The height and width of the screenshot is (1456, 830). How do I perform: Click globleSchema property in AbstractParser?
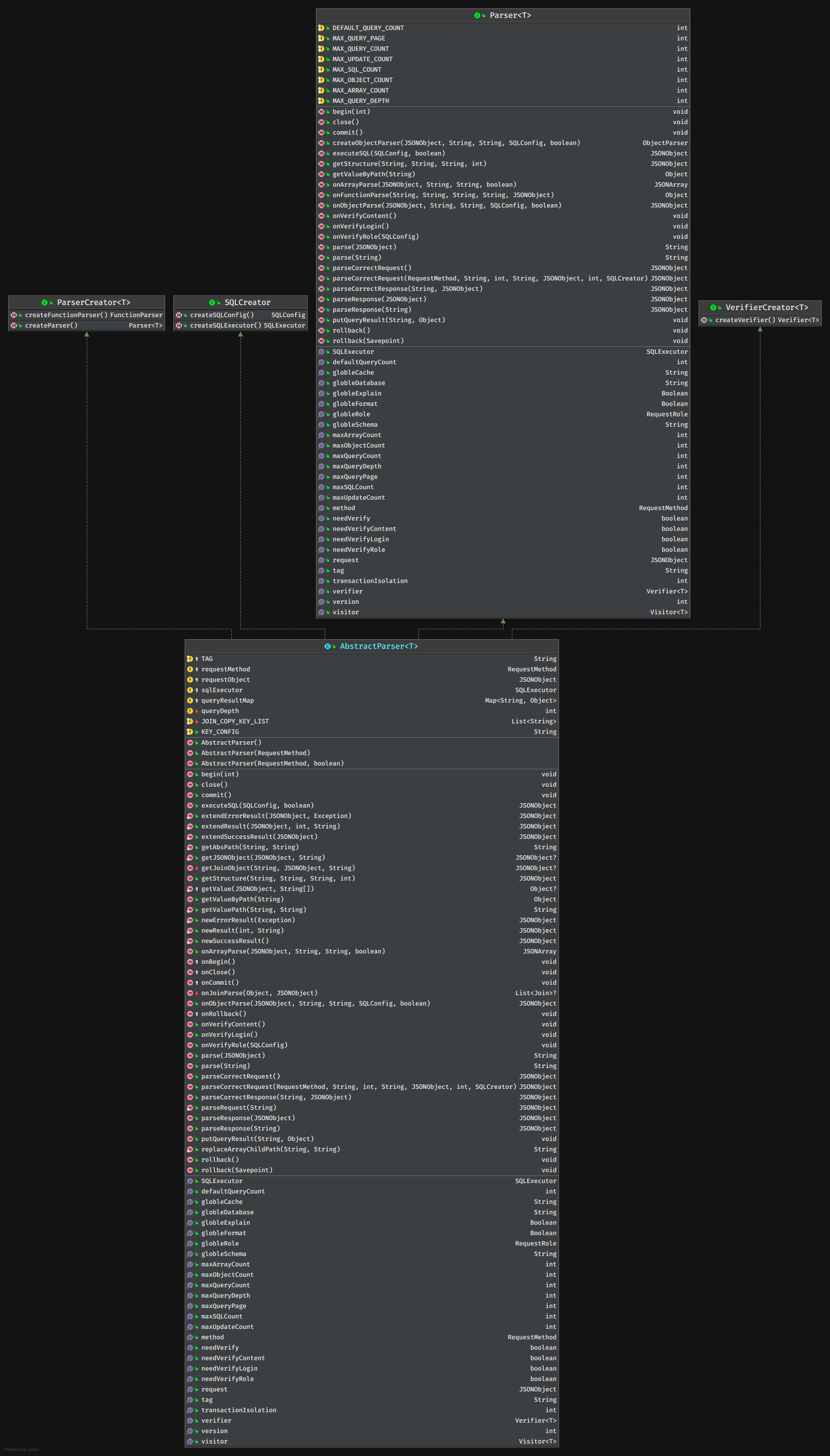(372, 1254)
